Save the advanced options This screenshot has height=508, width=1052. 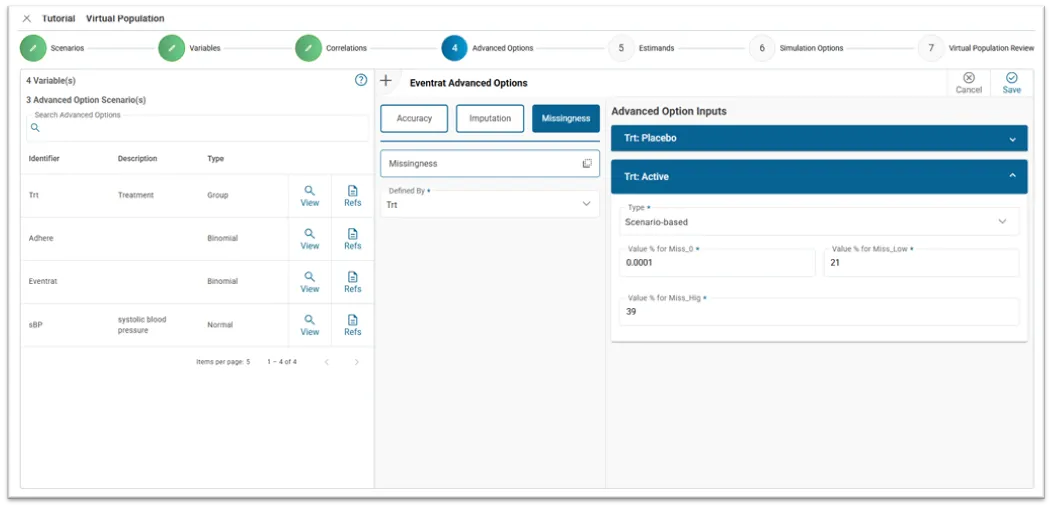tap(1011, 83)
